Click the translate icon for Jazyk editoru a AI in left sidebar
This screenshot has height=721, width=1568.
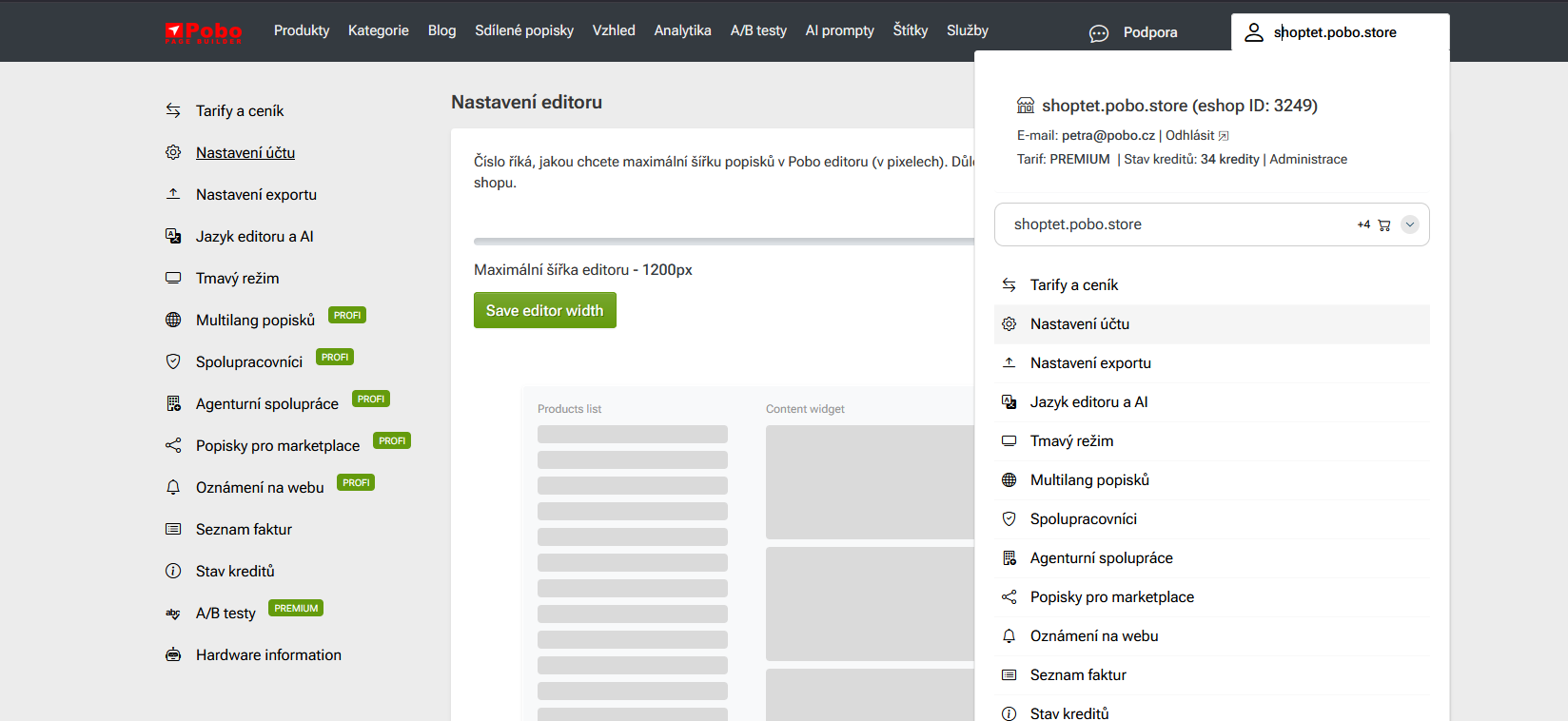(x=173, y=237)
